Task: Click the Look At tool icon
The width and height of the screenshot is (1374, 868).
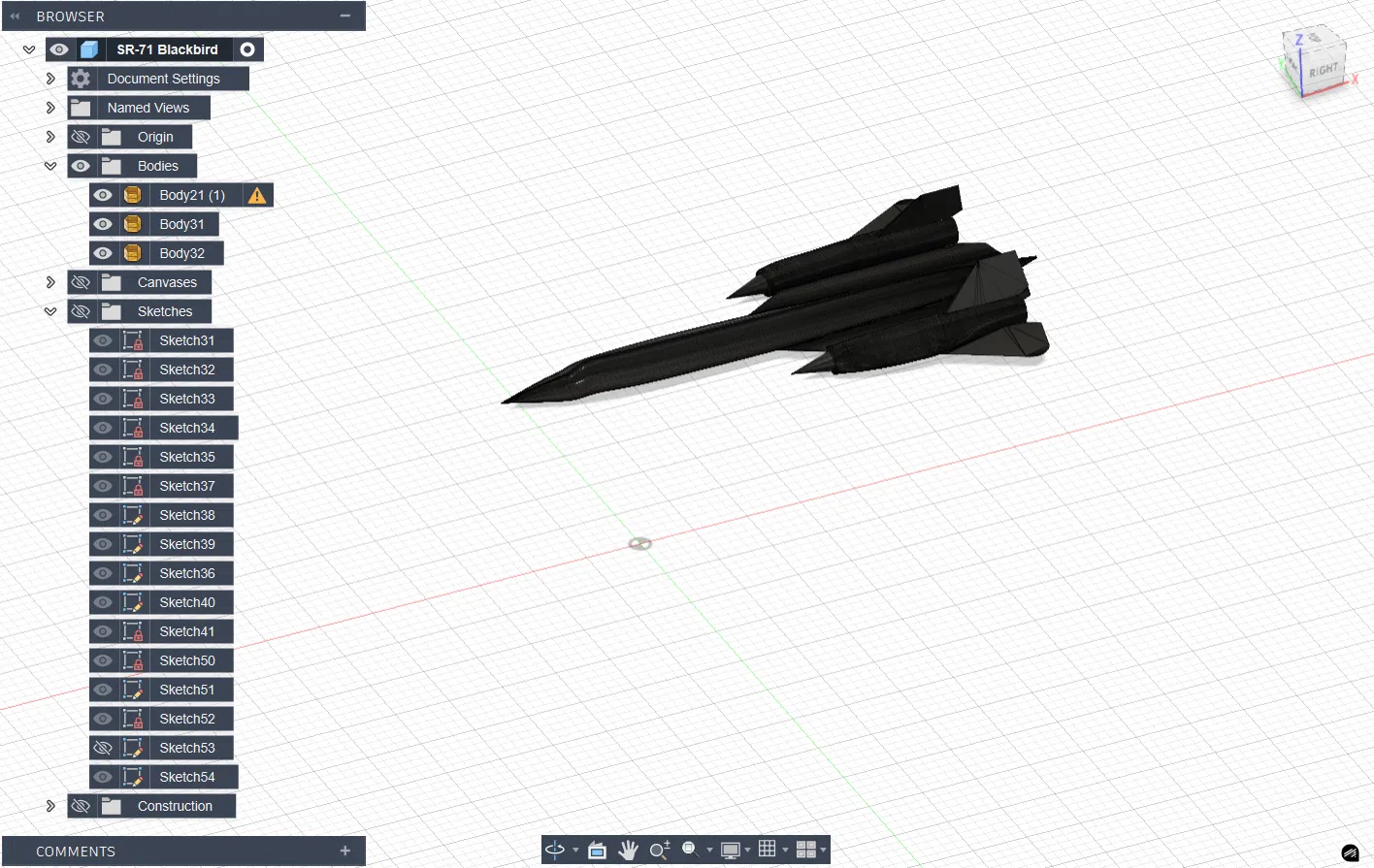Action: point(597,851)
